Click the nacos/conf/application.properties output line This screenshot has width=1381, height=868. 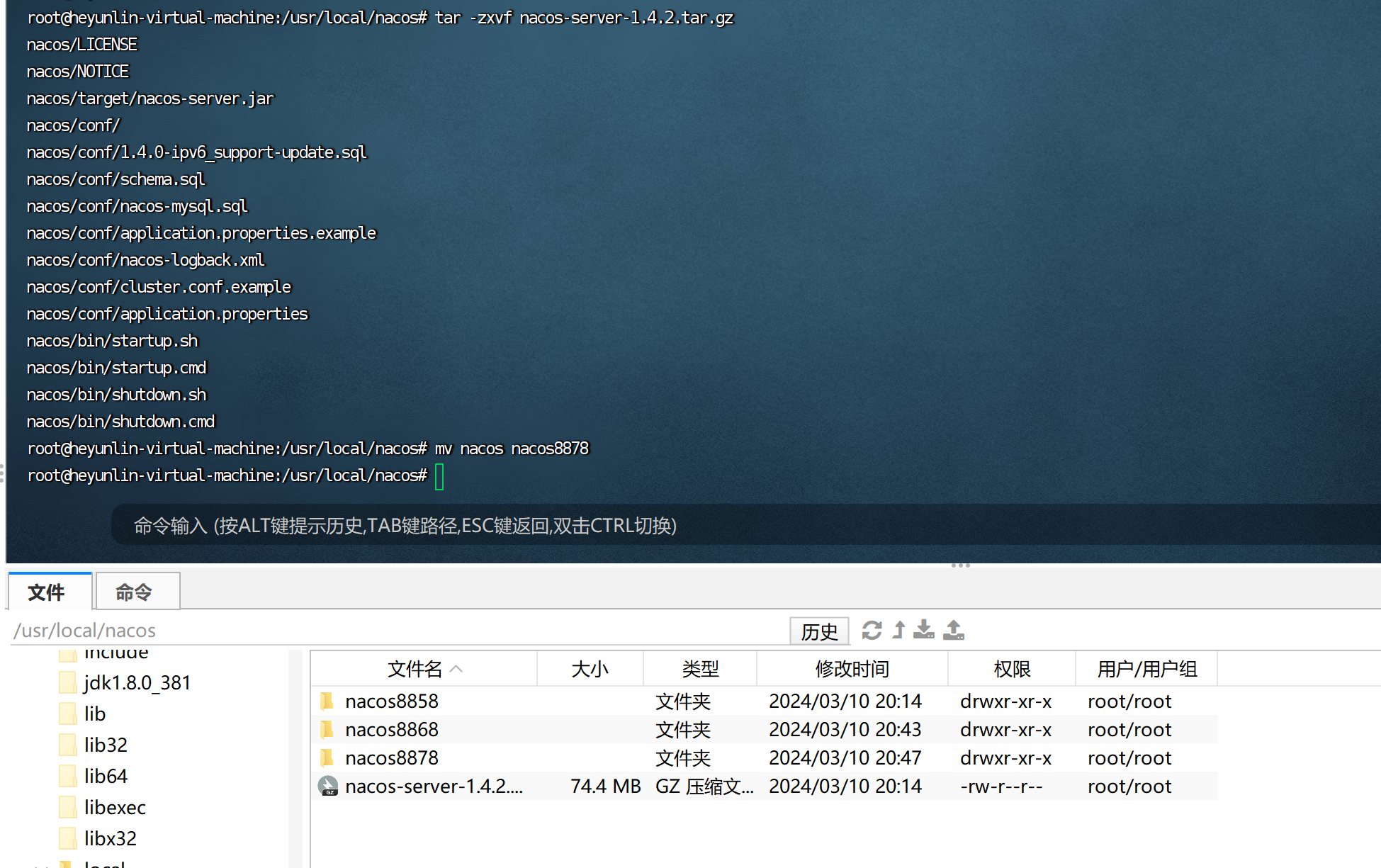pos(167,314)
